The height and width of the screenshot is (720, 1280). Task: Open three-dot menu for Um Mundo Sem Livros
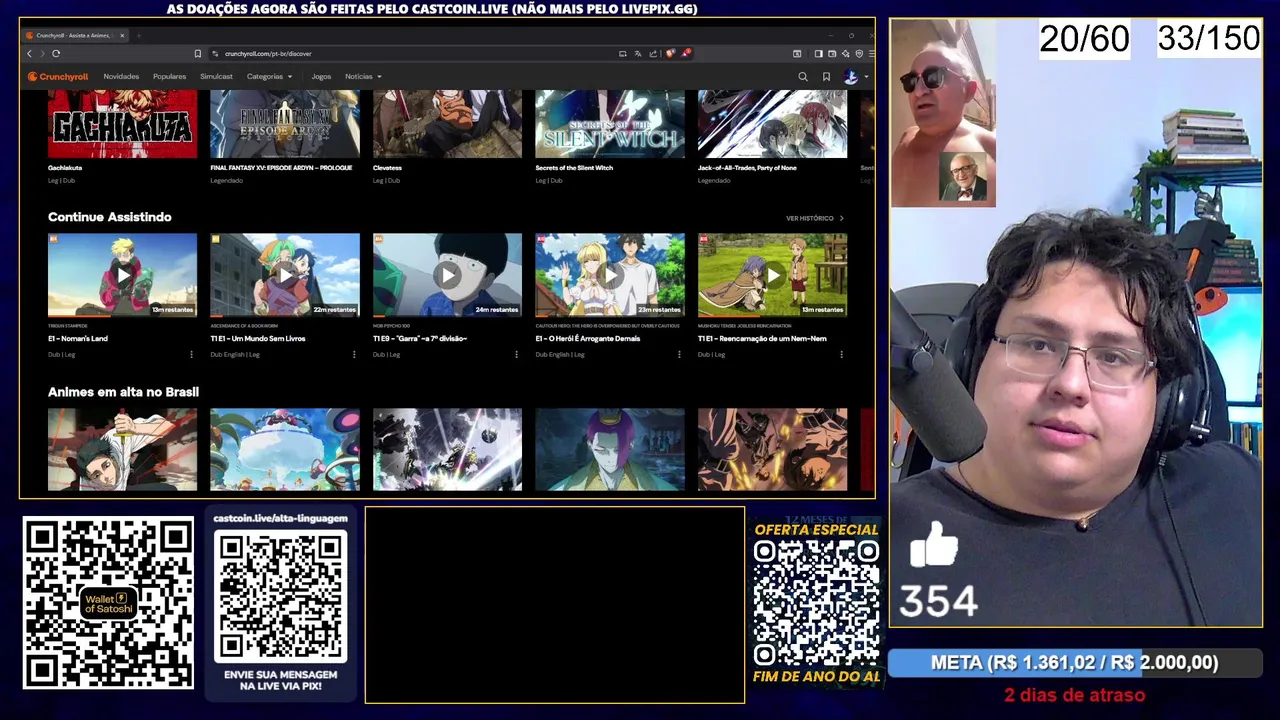click(x=353, y=354)
